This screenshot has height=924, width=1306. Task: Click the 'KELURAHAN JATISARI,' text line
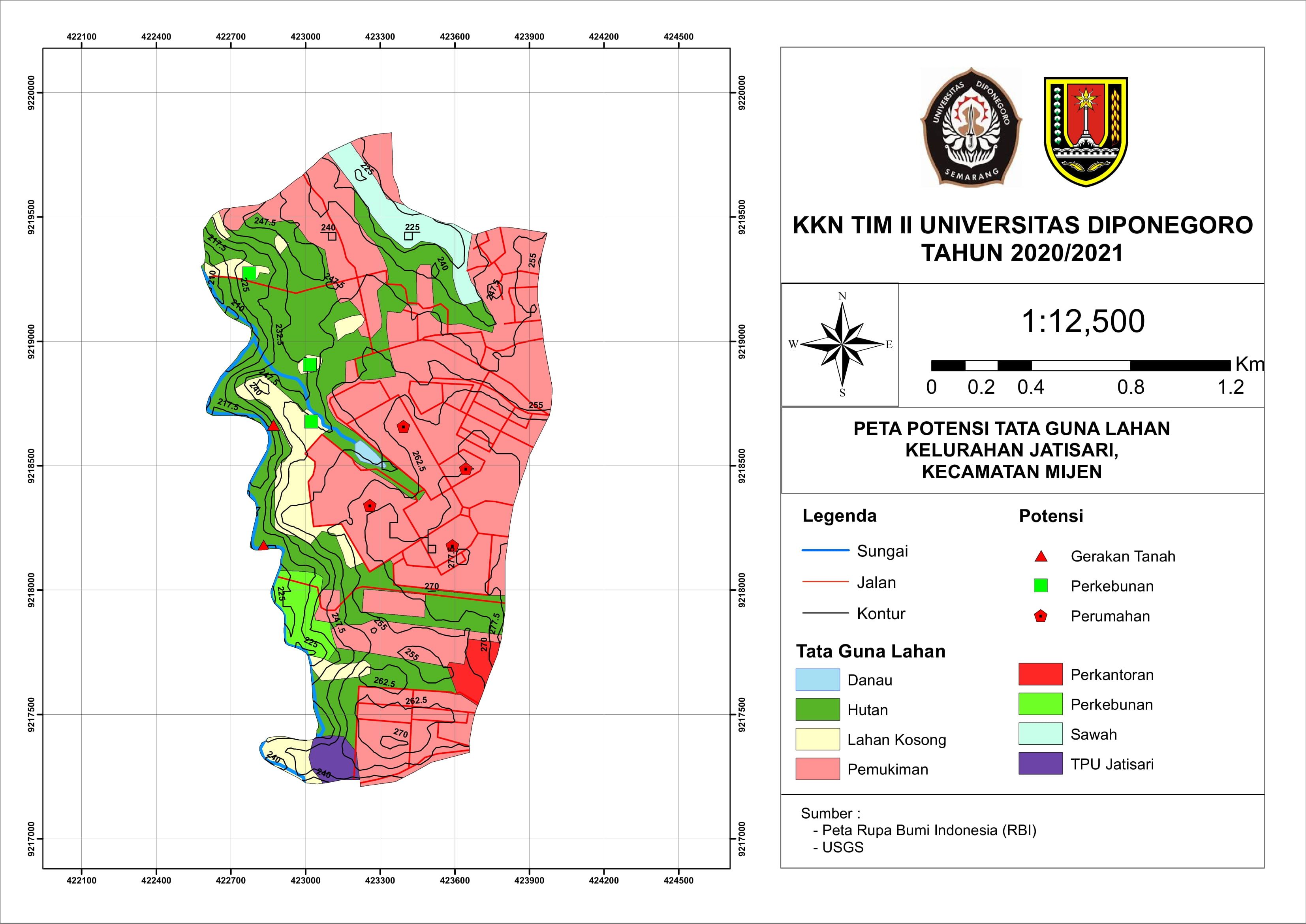pos(1011,450)
